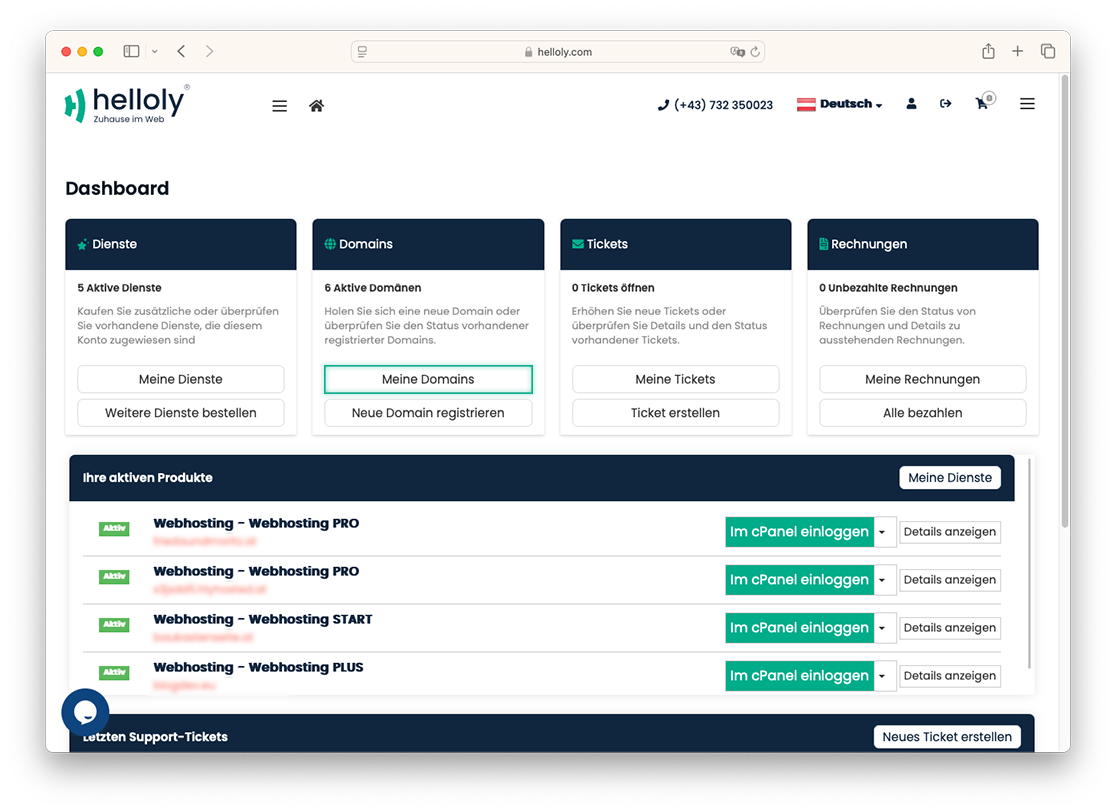This screenshot has width=1115, height=811.
Task: Click Neues Ticket erstellen button
Action: pyautogui.click(x=946, y=737)
